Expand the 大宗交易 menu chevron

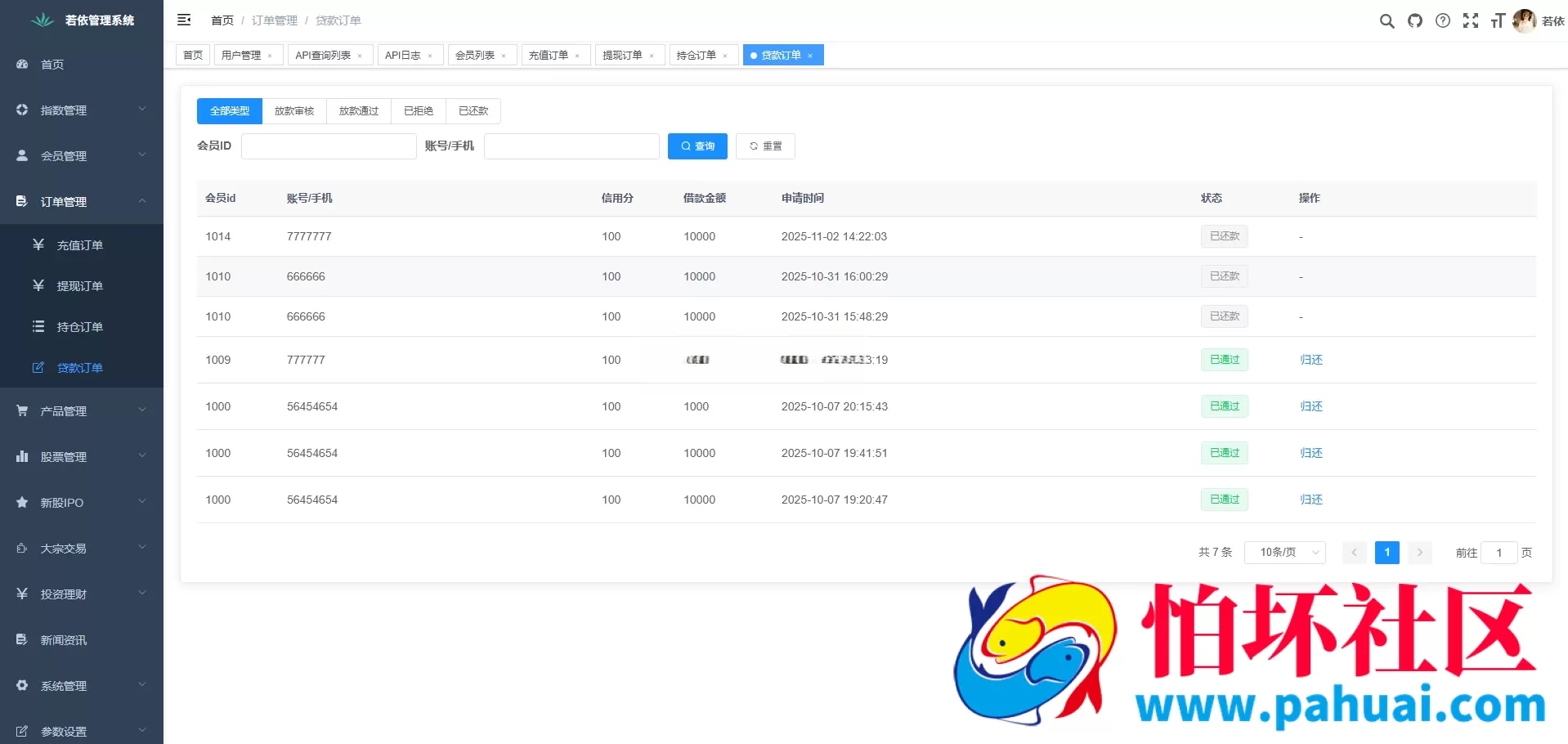(142, 547)
